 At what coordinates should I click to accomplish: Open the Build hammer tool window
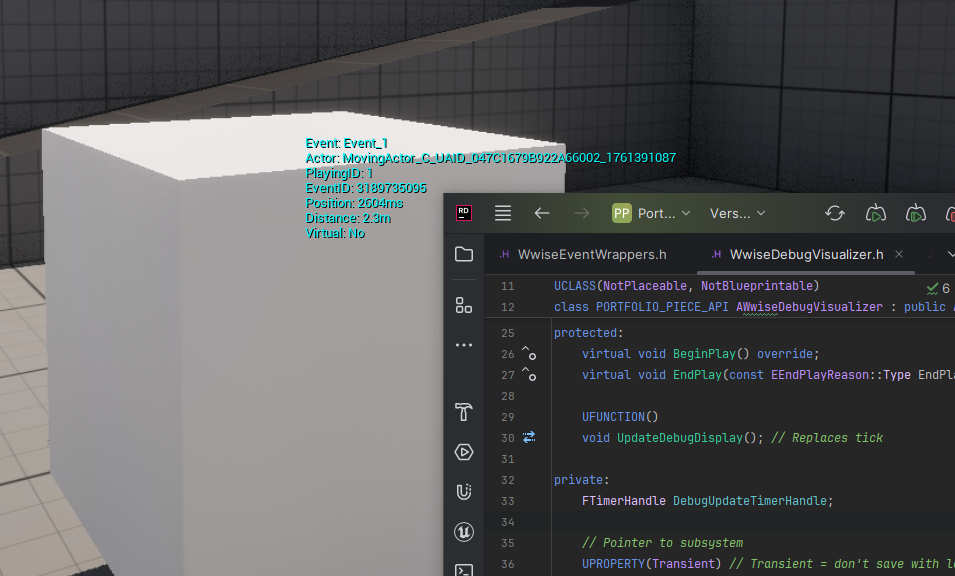pos(464,412)
